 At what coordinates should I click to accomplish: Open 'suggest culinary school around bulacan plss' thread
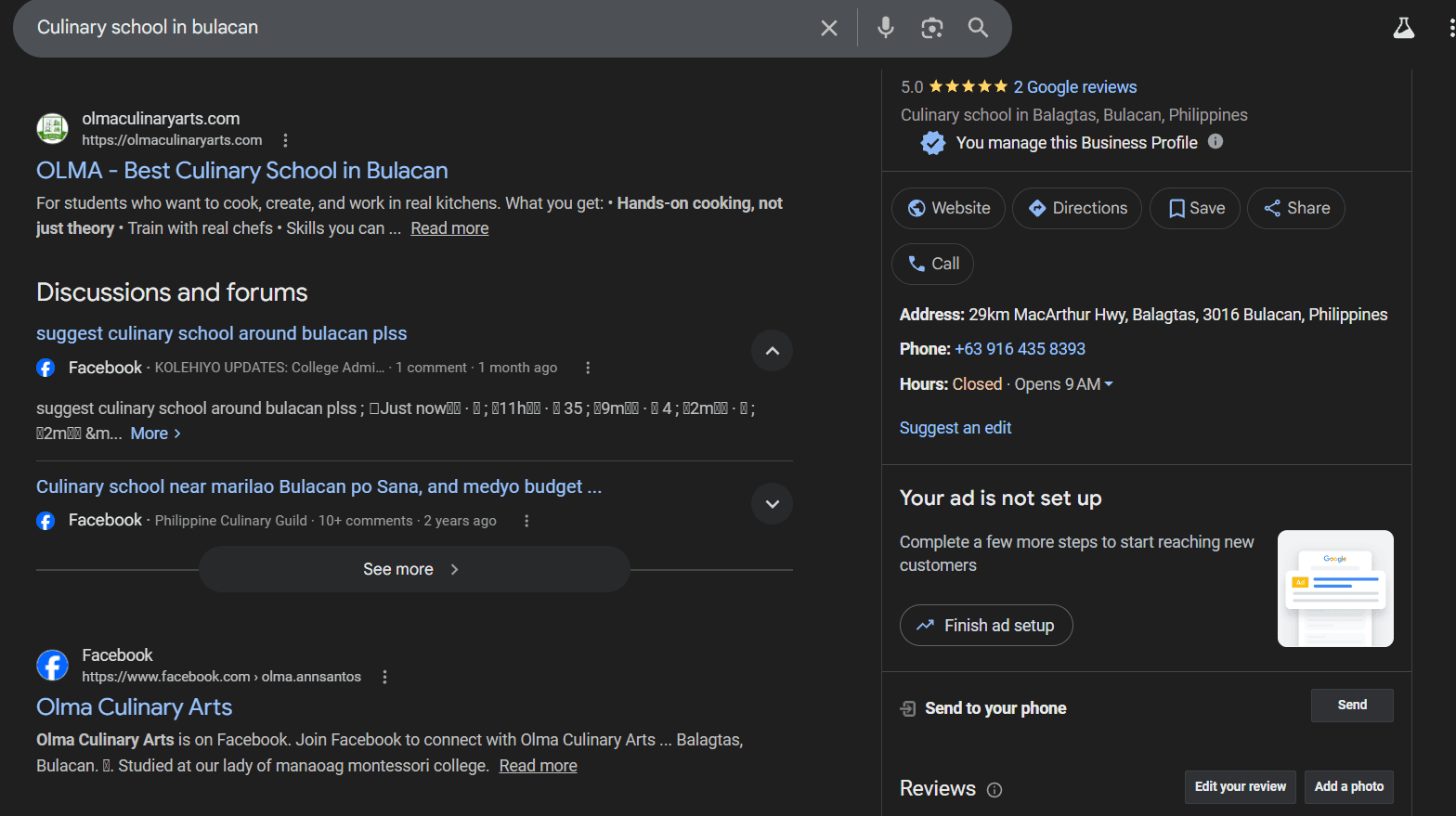[x=222, y=333]
